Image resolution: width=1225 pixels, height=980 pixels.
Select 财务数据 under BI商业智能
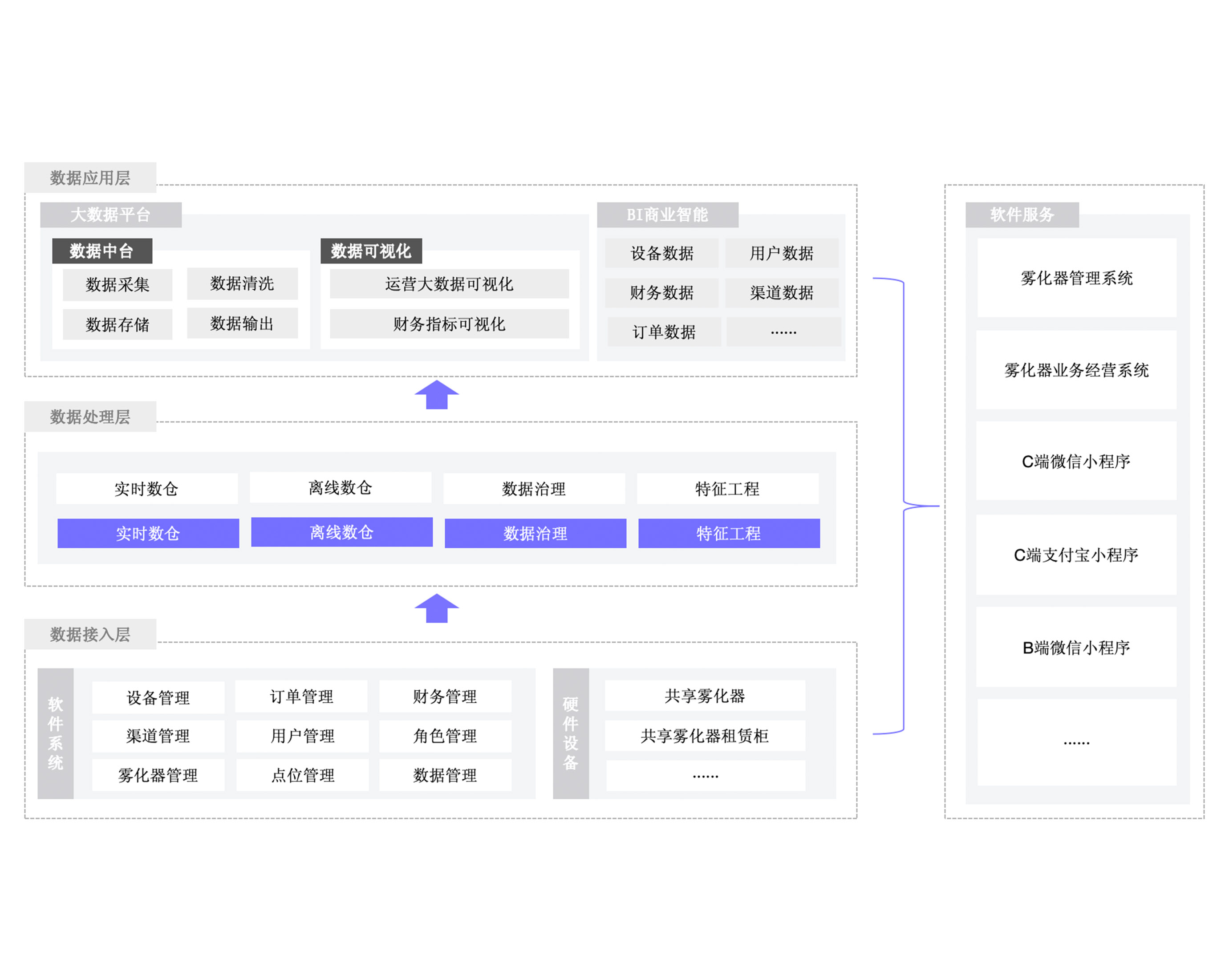point(662,292)
